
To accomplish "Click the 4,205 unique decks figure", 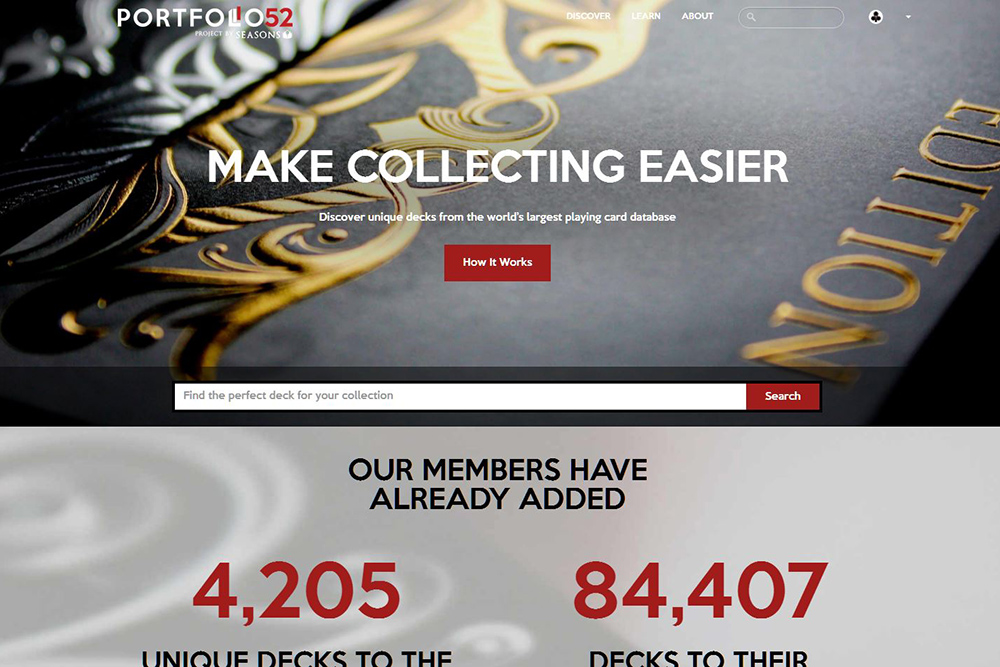I will pos(297,591).
